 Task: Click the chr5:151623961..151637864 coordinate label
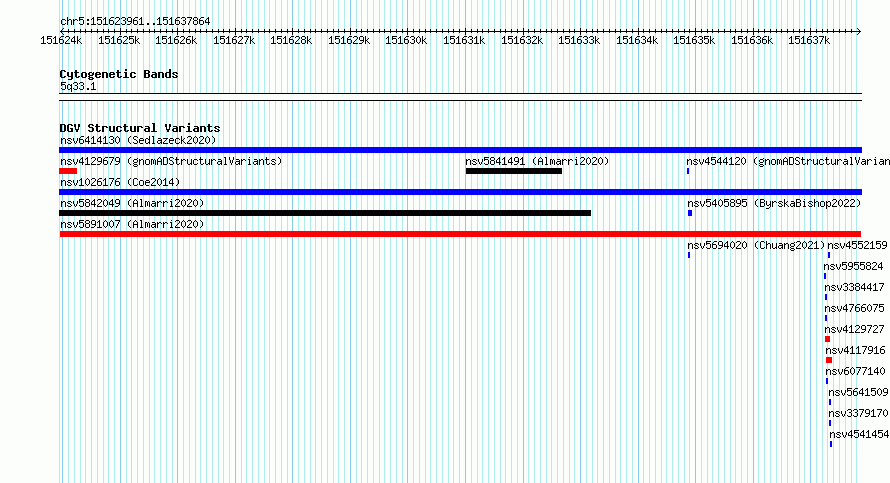[x=135, y=21]
